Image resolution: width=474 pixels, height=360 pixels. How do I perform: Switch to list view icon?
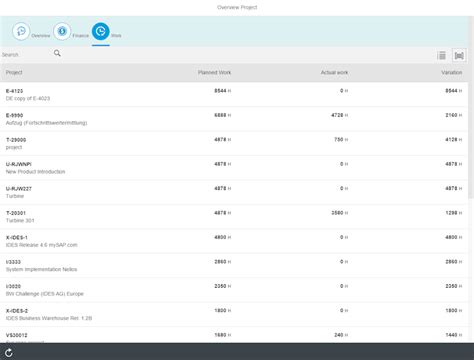pos(442,55)
